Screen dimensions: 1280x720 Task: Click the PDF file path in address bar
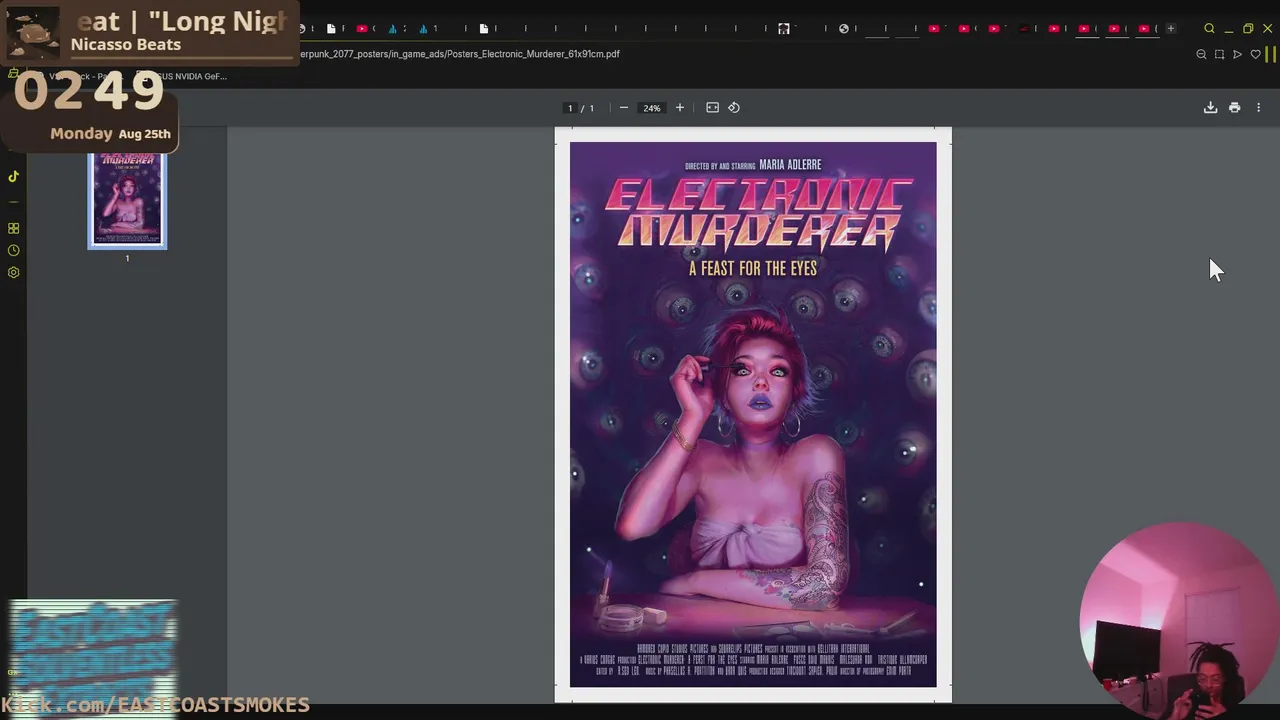pyautogui.click(x=460, y=54)
